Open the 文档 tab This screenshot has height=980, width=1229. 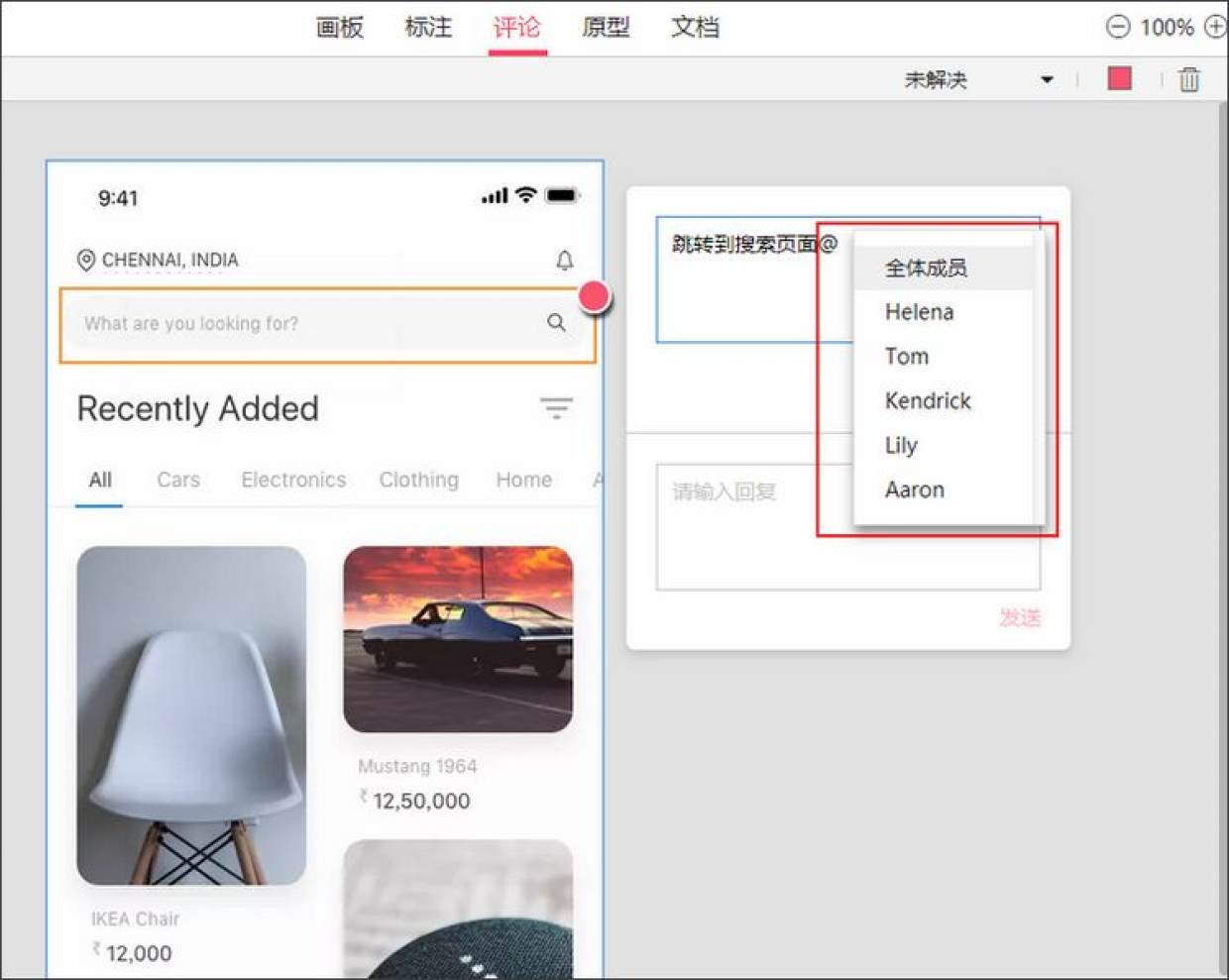click(695, 27)
